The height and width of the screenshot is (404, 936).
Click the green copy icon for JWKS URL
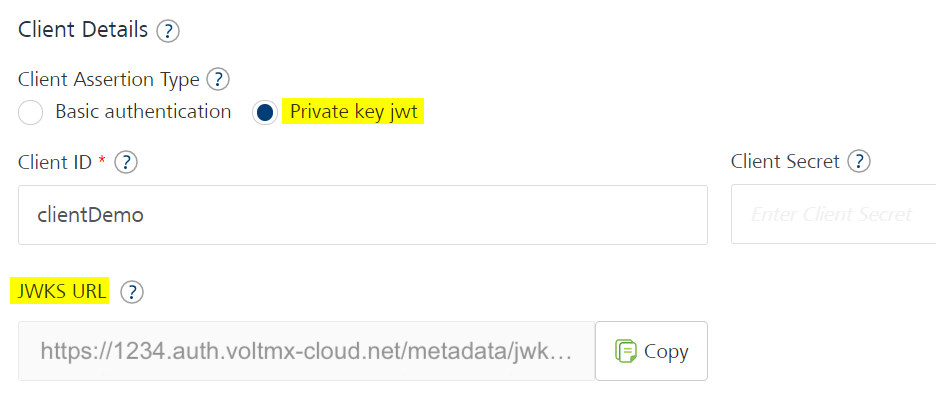627,351
